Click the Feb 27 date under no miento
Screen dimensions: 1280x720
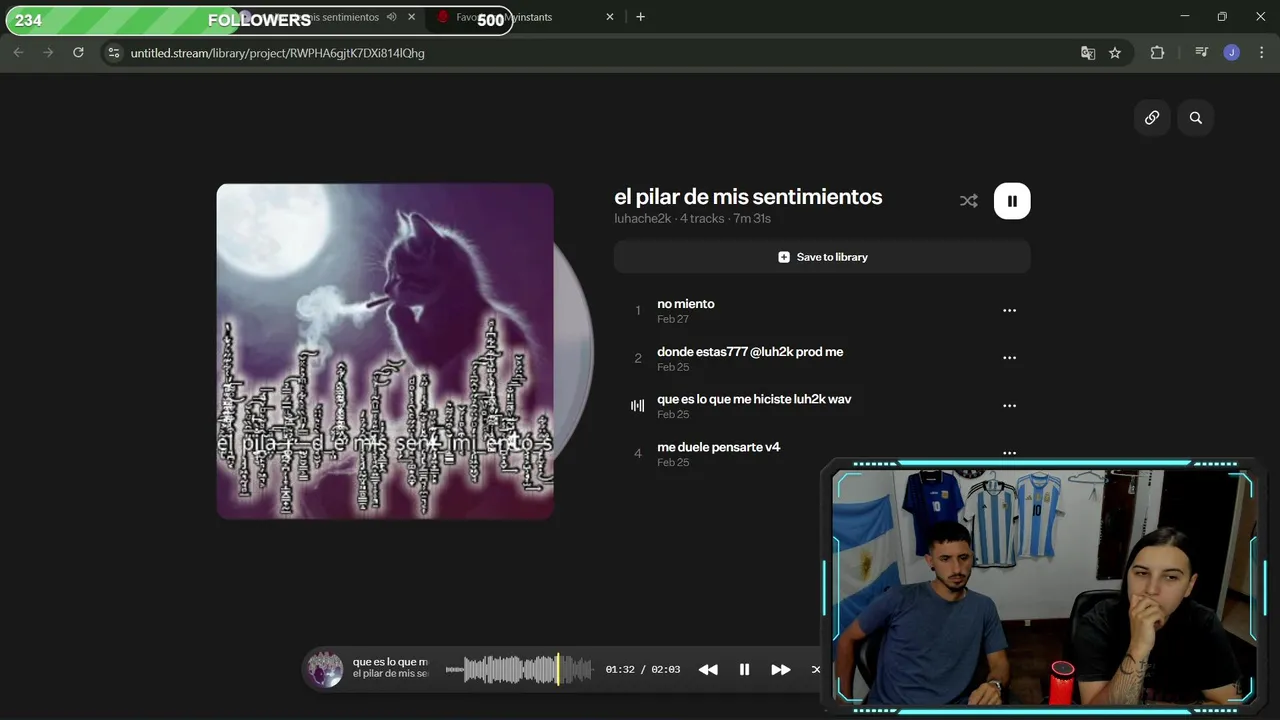(x=673, y=319)
